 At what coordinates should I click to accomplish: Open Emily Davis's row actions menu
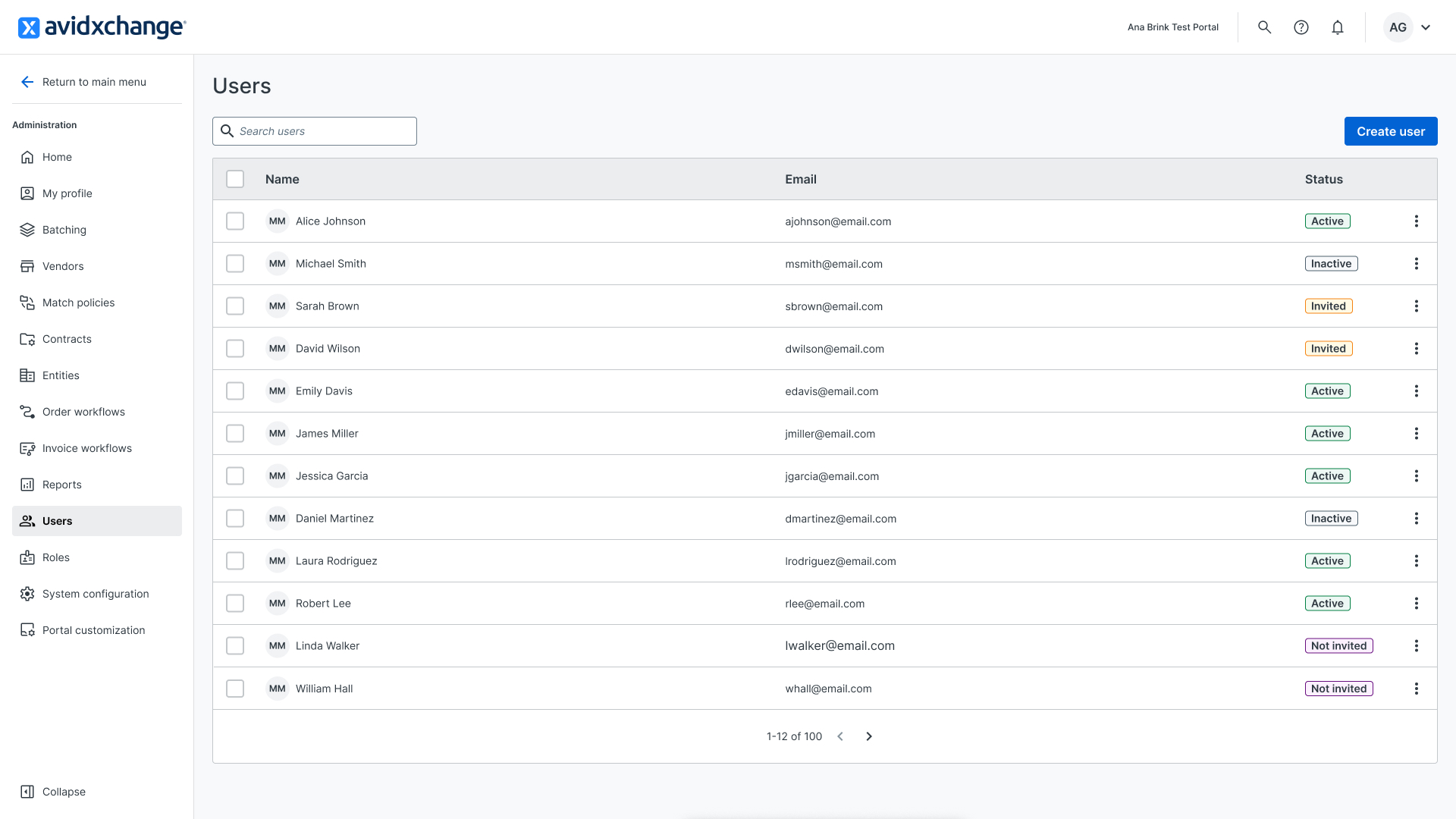[x=1416, y=391]
